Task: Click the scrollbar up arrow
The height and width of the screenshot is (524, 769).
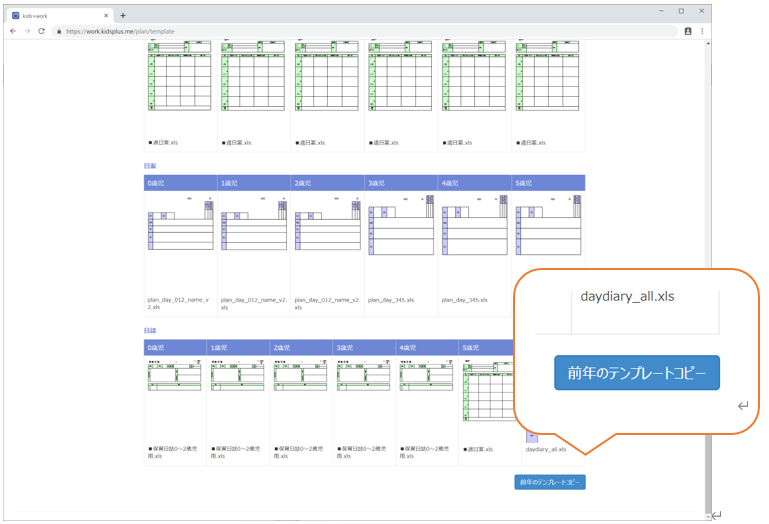Action: tap(708, 44)
